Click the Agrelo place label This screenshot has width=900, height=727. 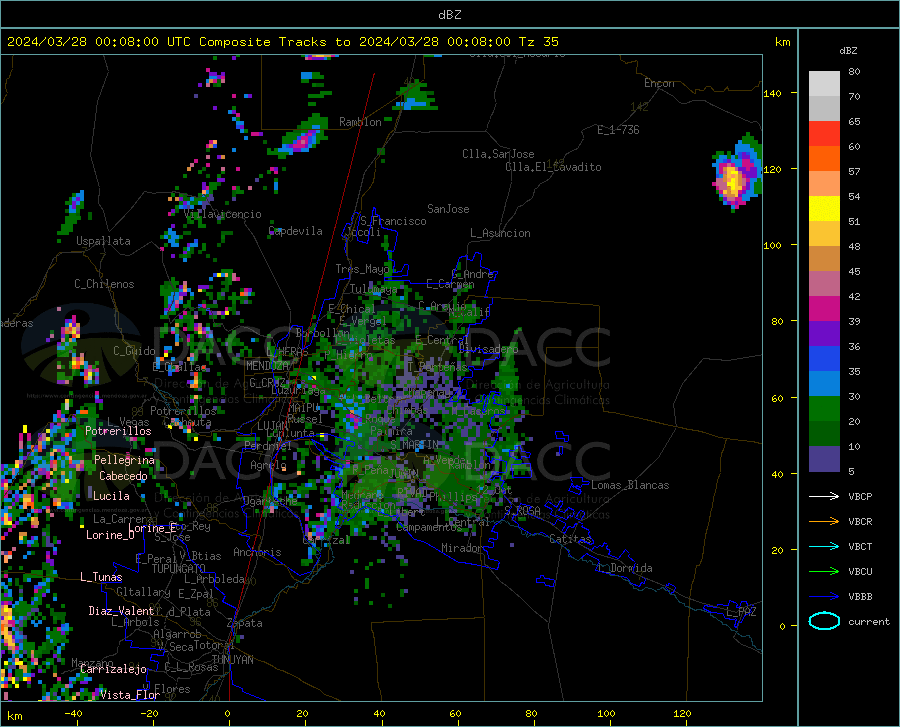[268, 465]
